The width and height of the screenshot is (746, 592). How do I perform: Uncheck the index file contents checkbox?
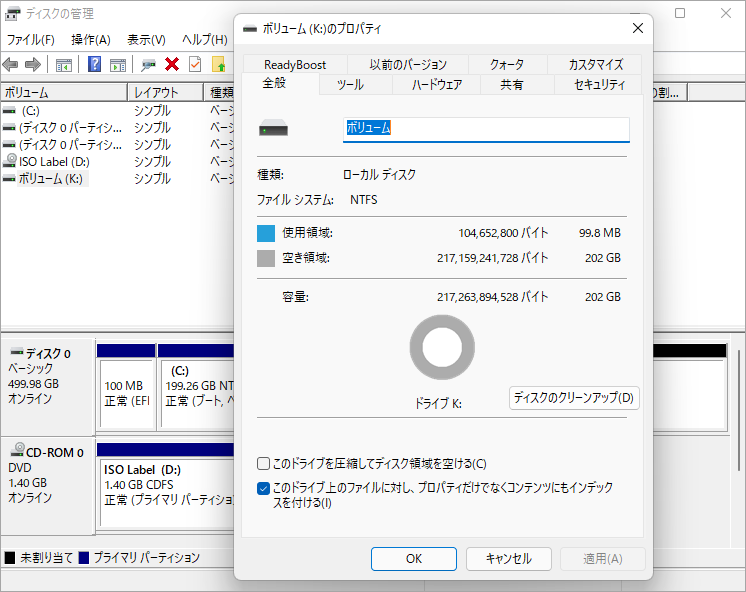coord(264,488)
